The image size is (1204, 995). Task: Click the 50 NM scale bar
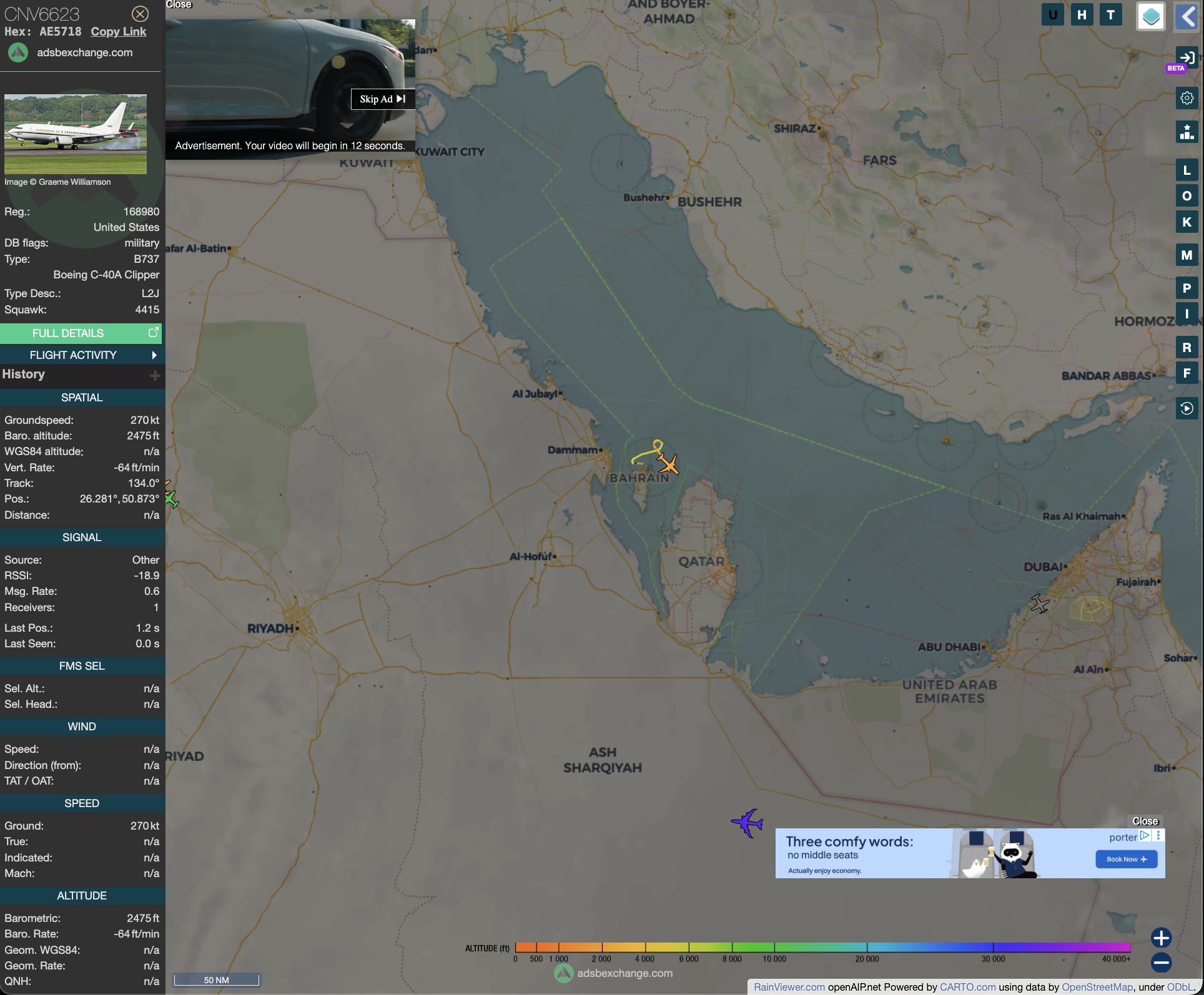point(217,979)
